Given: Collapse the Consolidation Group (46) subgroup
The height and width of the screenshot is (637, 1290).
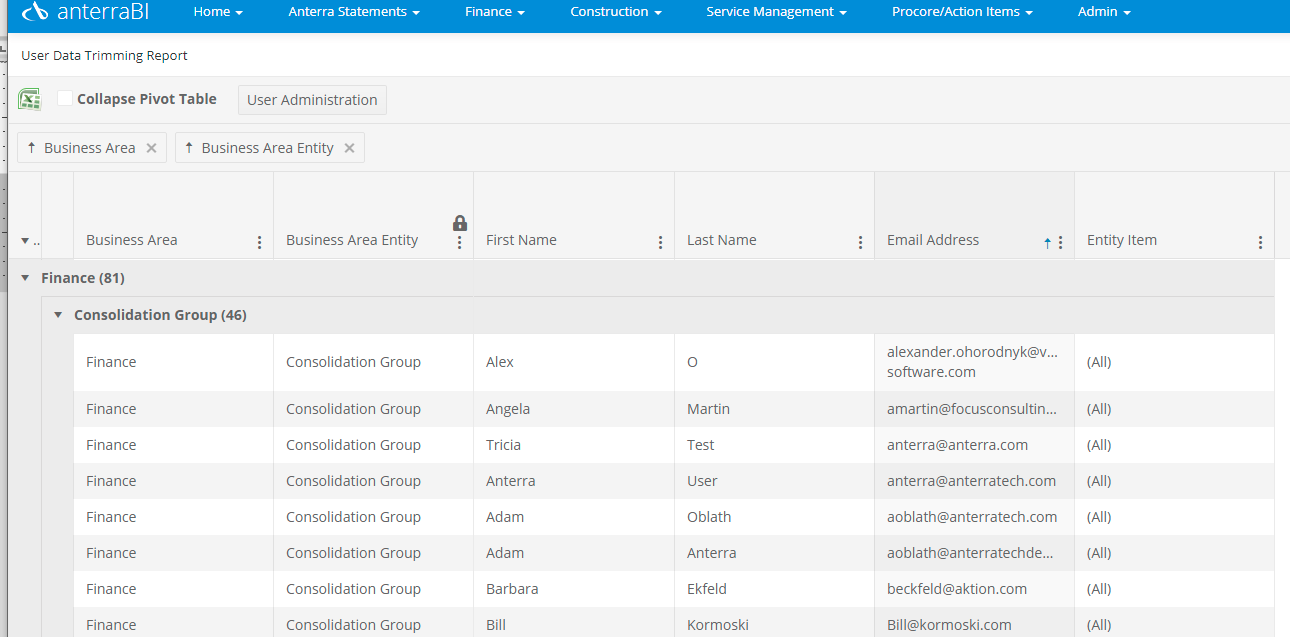Looking at the screenshot, I should [58, 315].
